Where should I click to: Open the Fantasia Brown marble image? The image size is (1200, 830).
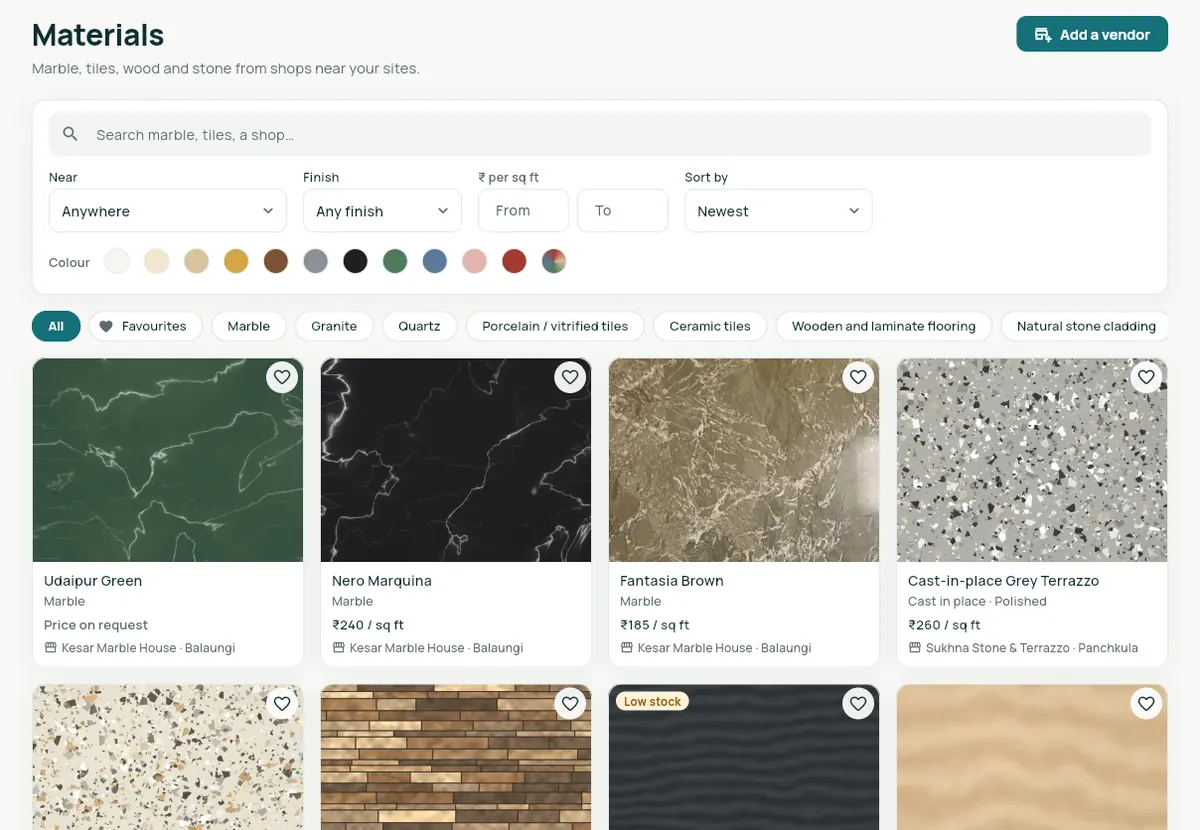744,460
